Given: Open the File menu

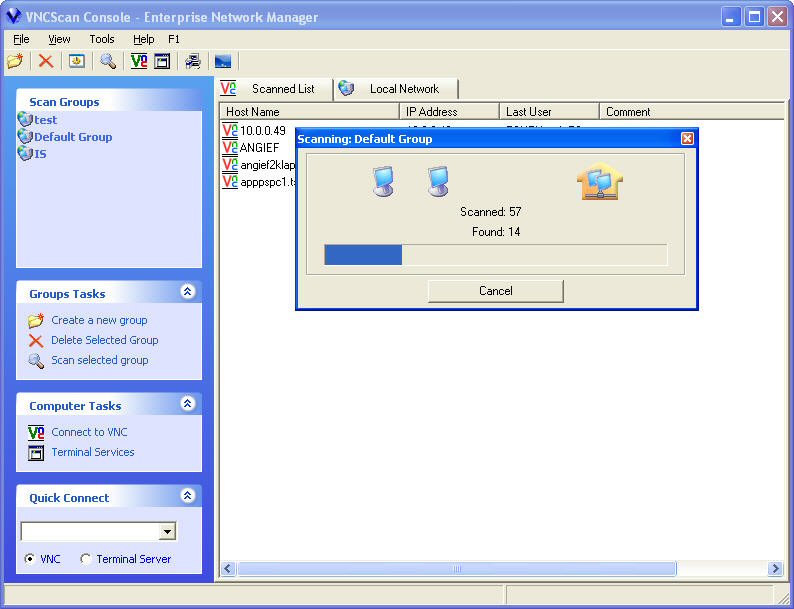Looking at the screenshot, I should (21, 39).
